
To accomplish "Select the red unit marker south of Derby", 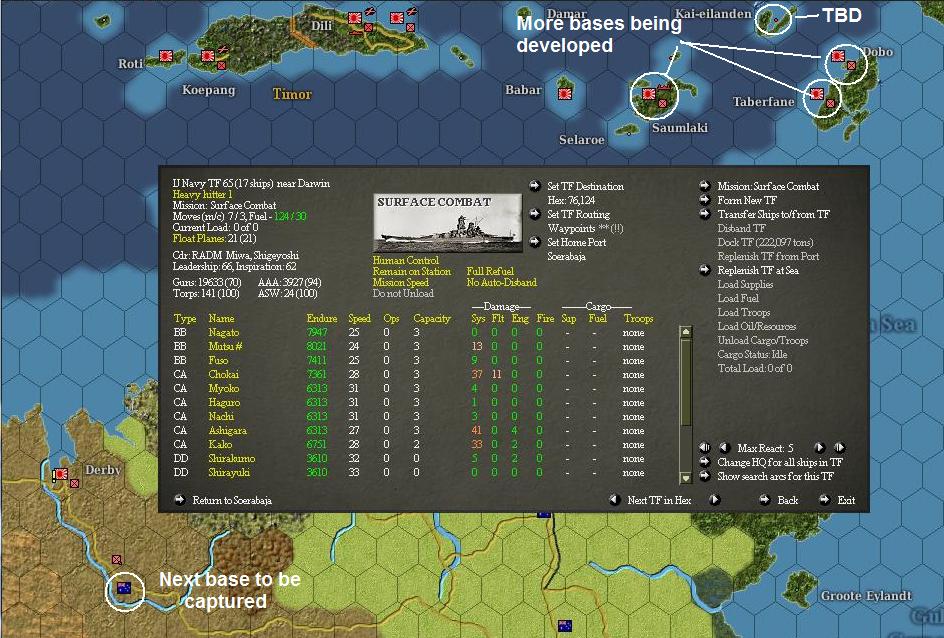I will (117, 560).
